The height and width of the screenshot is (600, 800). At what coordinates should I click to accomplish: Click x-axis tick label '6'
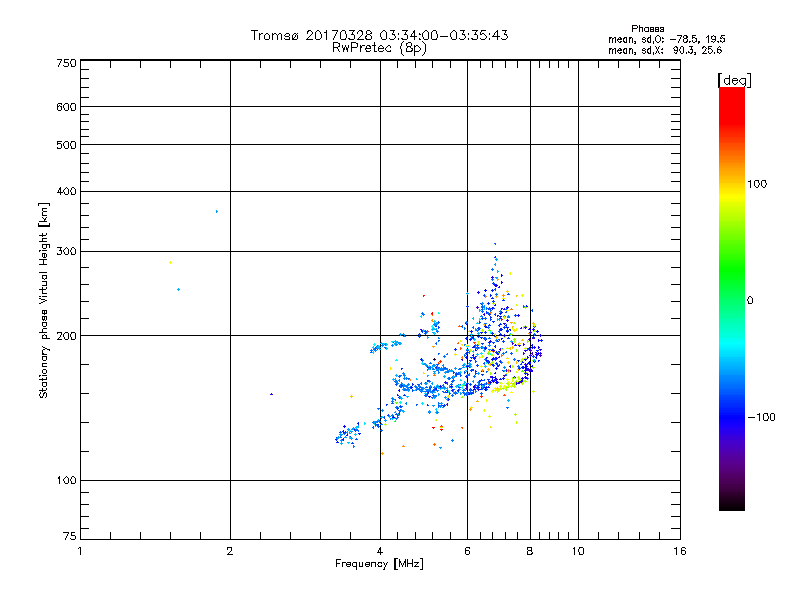click(x=467, y=551)
